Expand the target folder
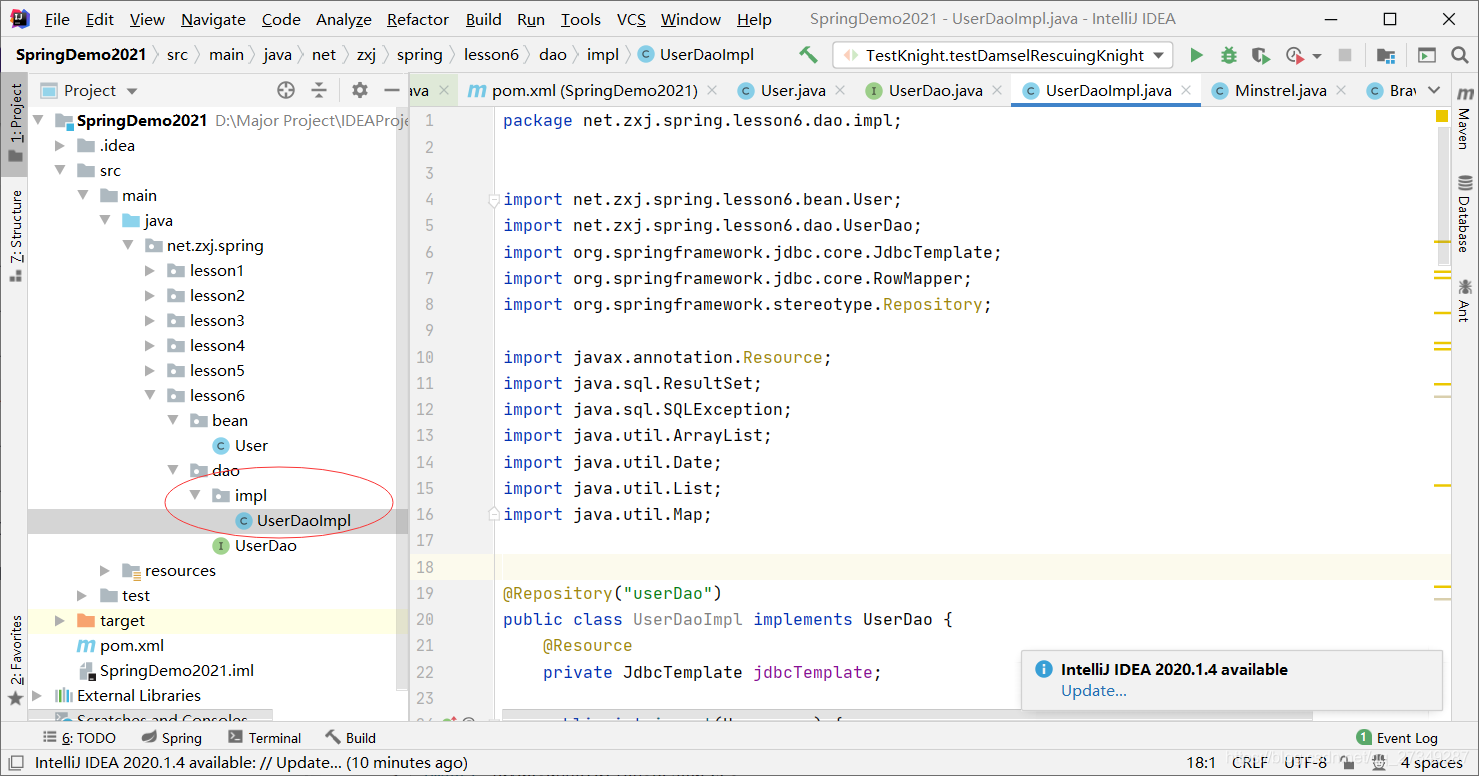Image resolution: width=1479 pixels, height=776 pixels. (60, 620)
